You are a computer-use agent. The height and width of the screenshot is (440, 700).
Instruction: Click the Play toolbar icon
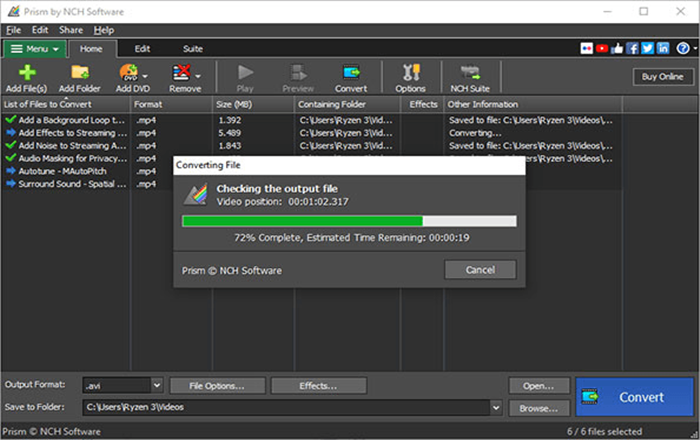[x=245, y=72]
